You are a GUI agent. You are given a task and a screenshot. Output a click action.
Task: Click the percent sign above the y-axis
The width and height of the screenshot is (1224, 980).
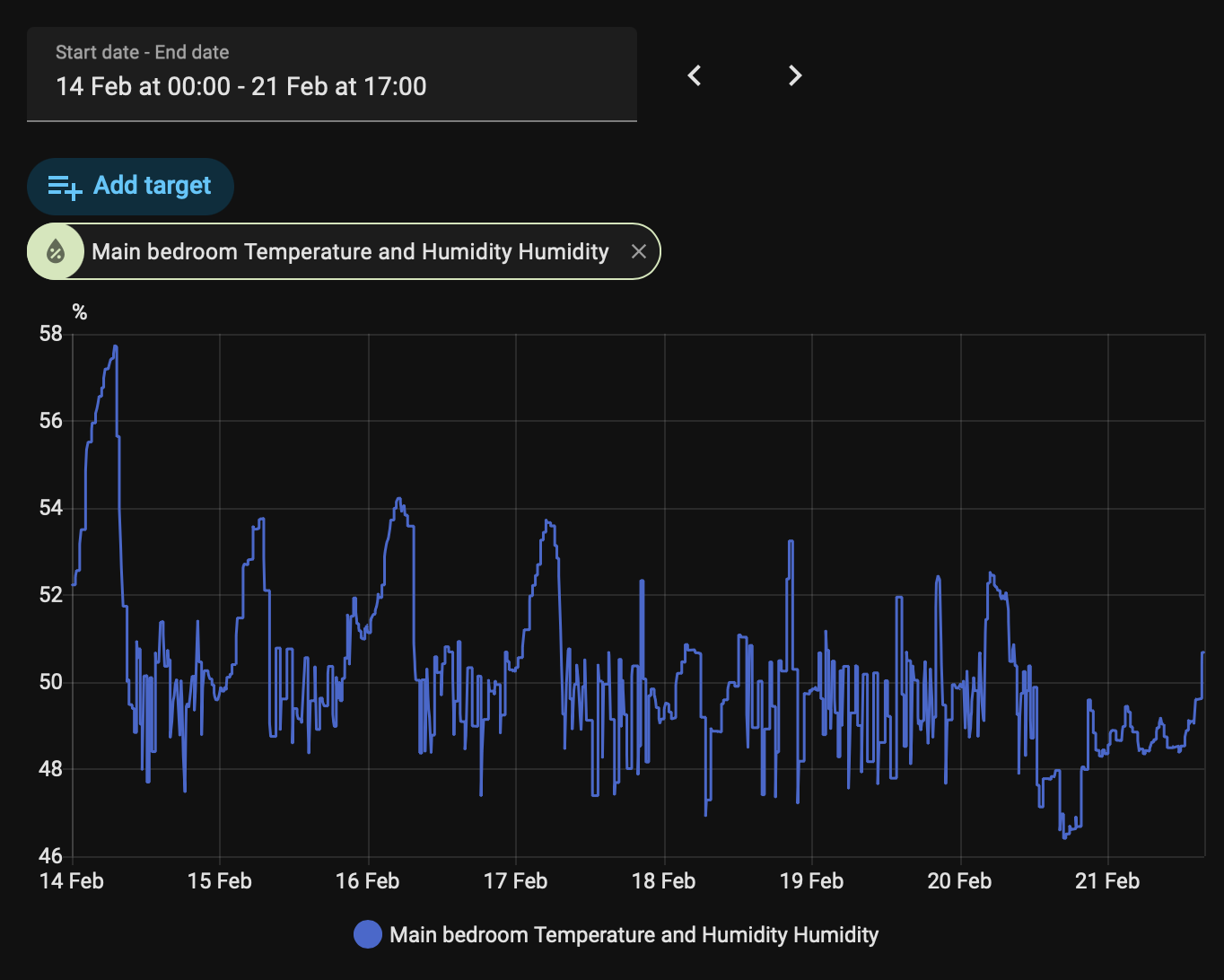79,311
